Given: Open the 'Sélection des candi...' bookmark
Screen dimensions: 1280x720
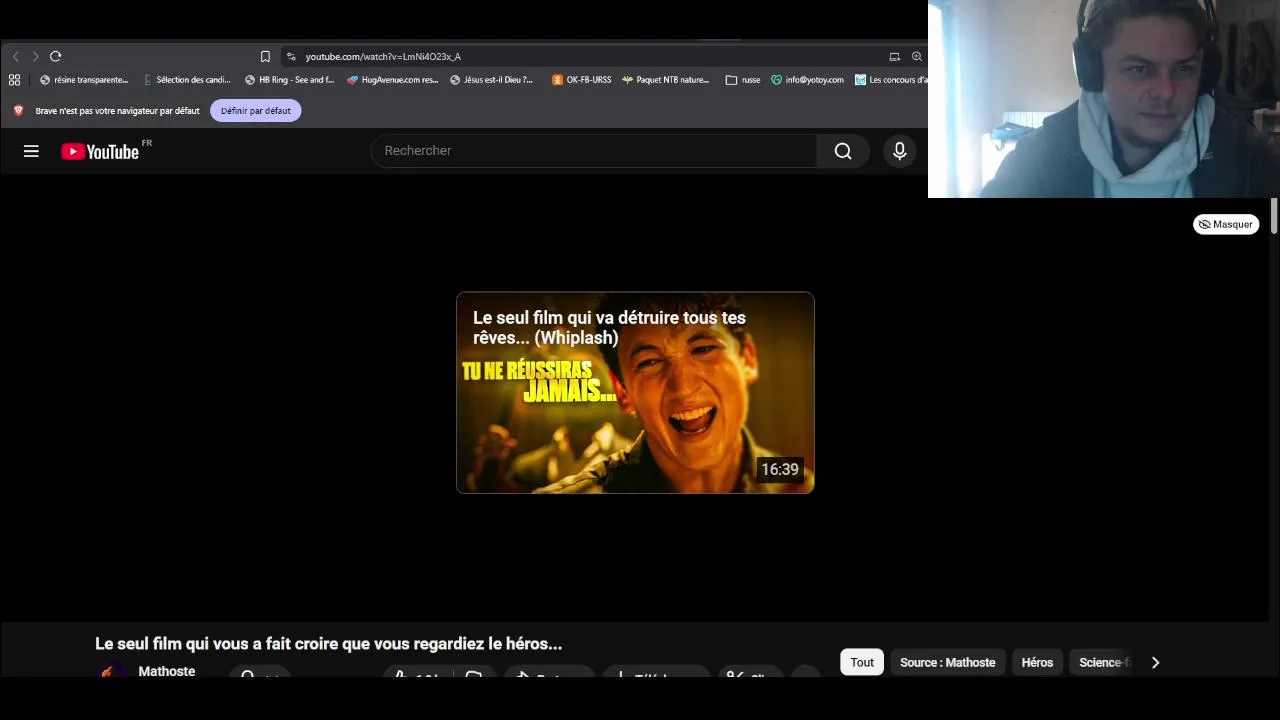Looking at the screenshot, I should point(187,80).
